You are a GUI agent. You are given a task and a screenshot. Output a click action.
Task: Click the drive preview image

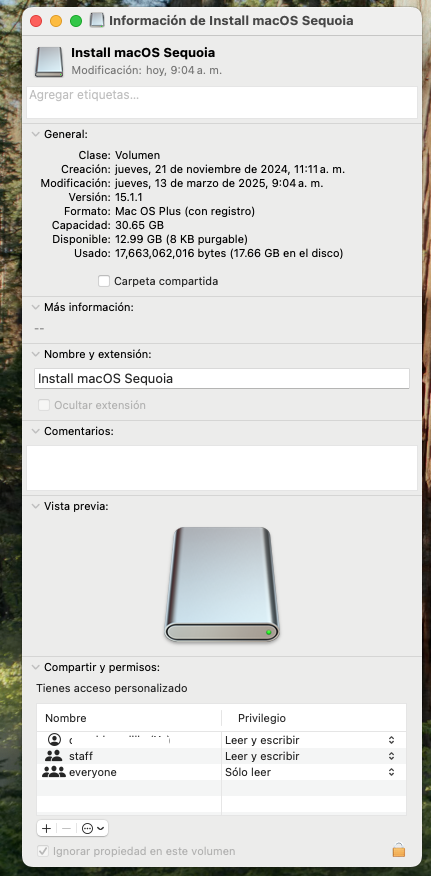[222, 584]
